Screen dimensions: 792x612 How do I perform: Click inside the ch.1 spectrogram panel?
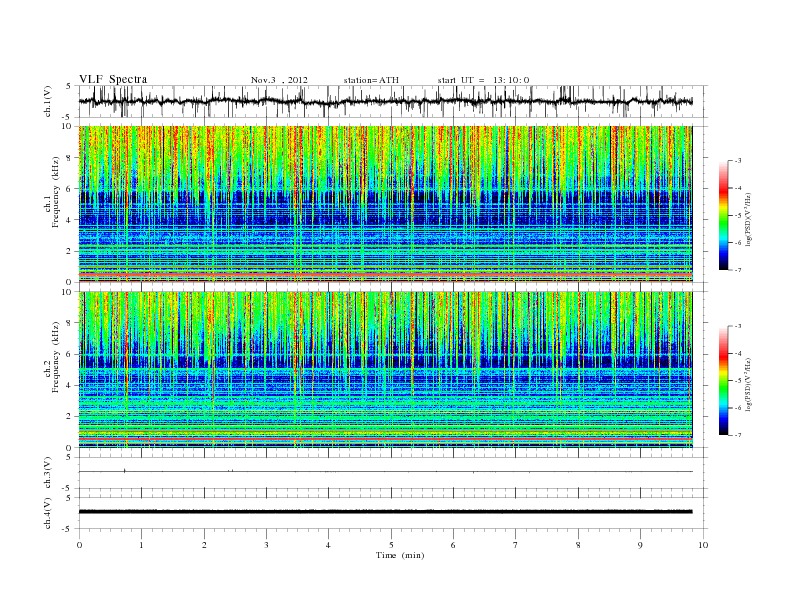click(x=385, y=204)
